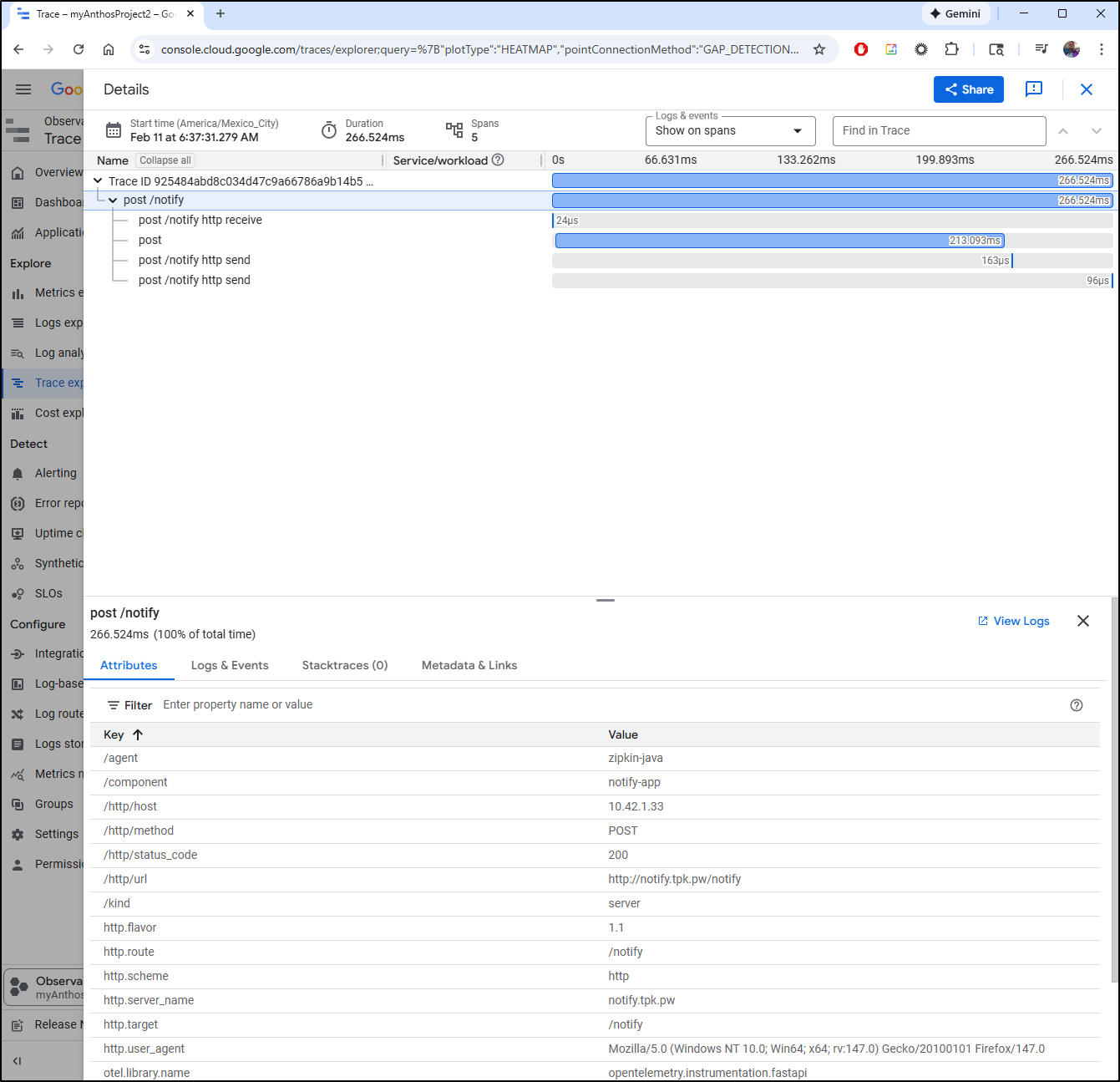1120x1082 pixels.
Task: Open the View Logs link
Action: point(1013,621)
